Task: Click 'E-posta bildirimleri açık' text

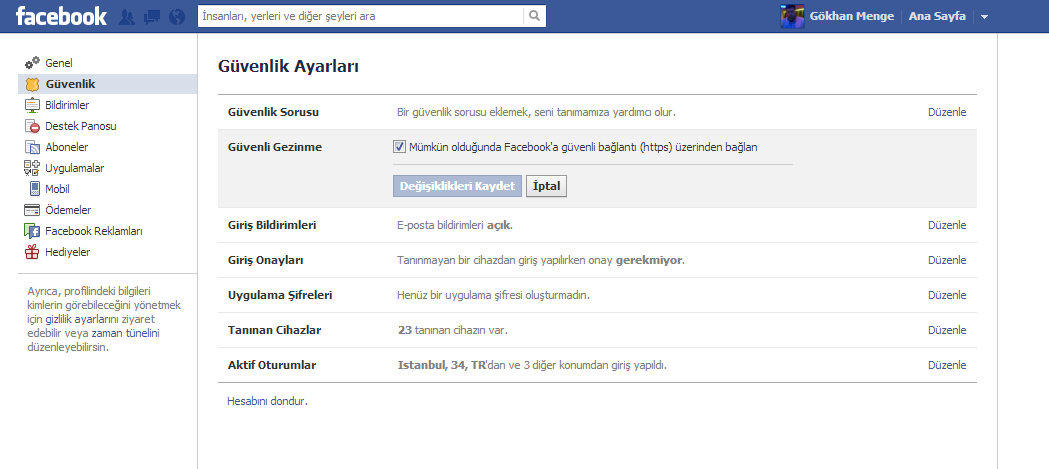Action: (x=455, y=225)
